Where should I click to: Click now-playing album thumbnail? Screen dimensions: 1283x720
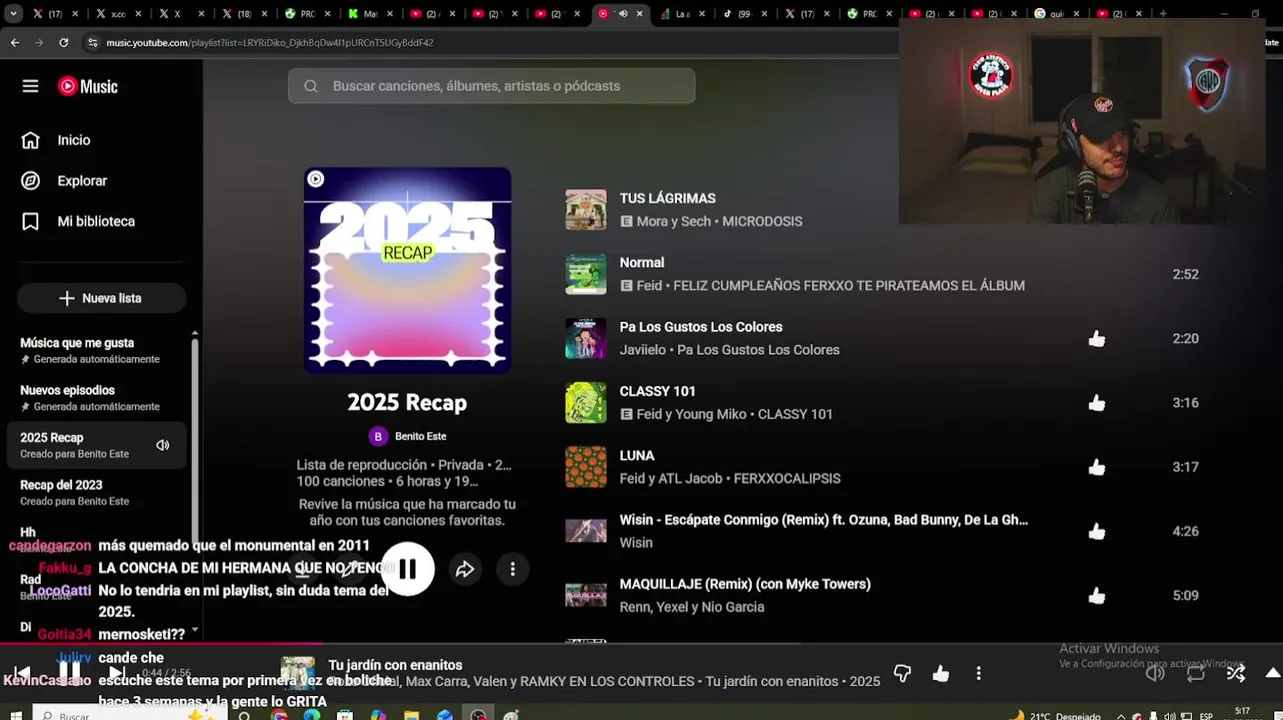point(298,673)
